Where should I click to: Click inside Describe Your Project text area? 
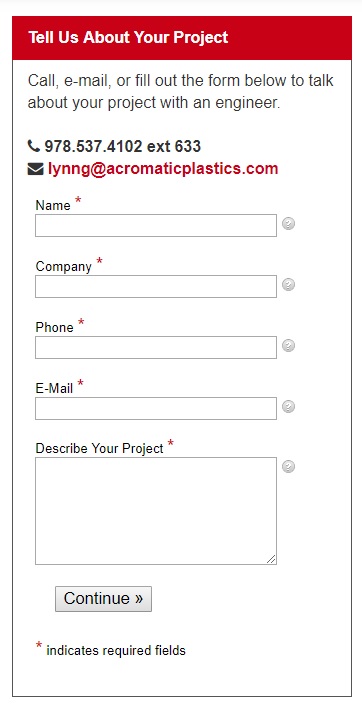pyautogui.click(x=156, y=511)
